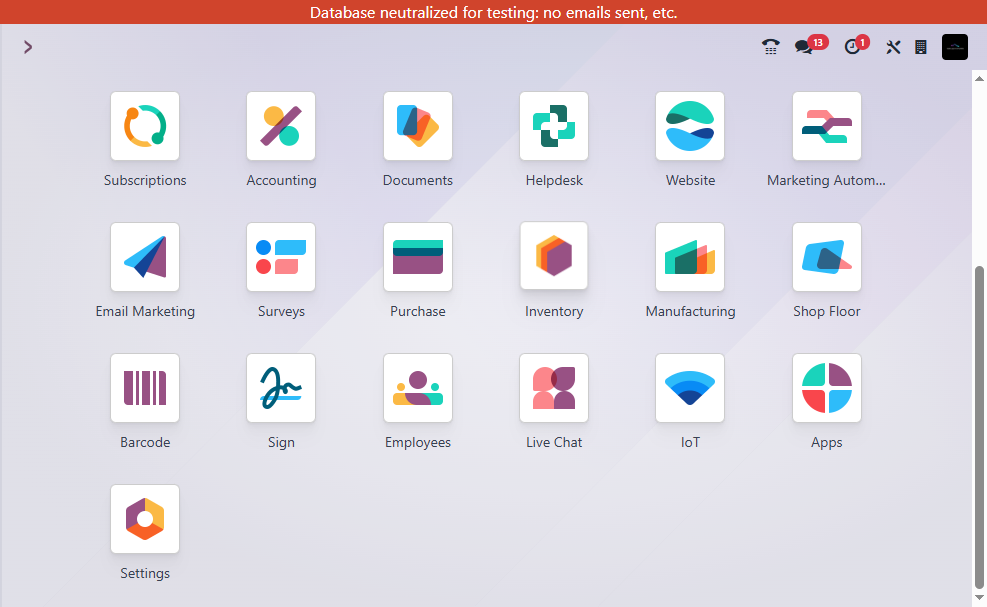Open the activities clock icon

click(856, 46)
